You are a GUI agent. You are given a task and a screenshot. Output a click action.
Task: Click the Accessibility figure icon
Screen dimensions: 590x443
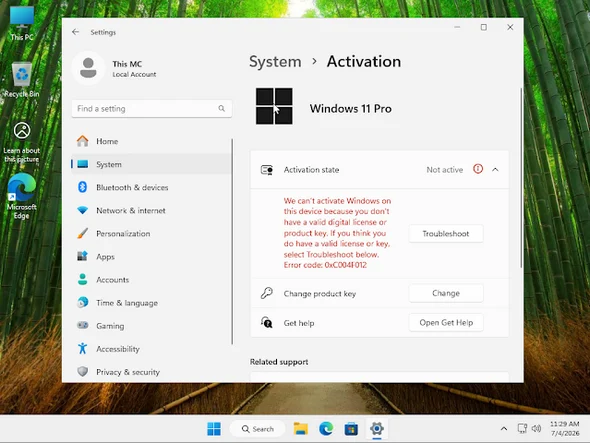[82, 349]
